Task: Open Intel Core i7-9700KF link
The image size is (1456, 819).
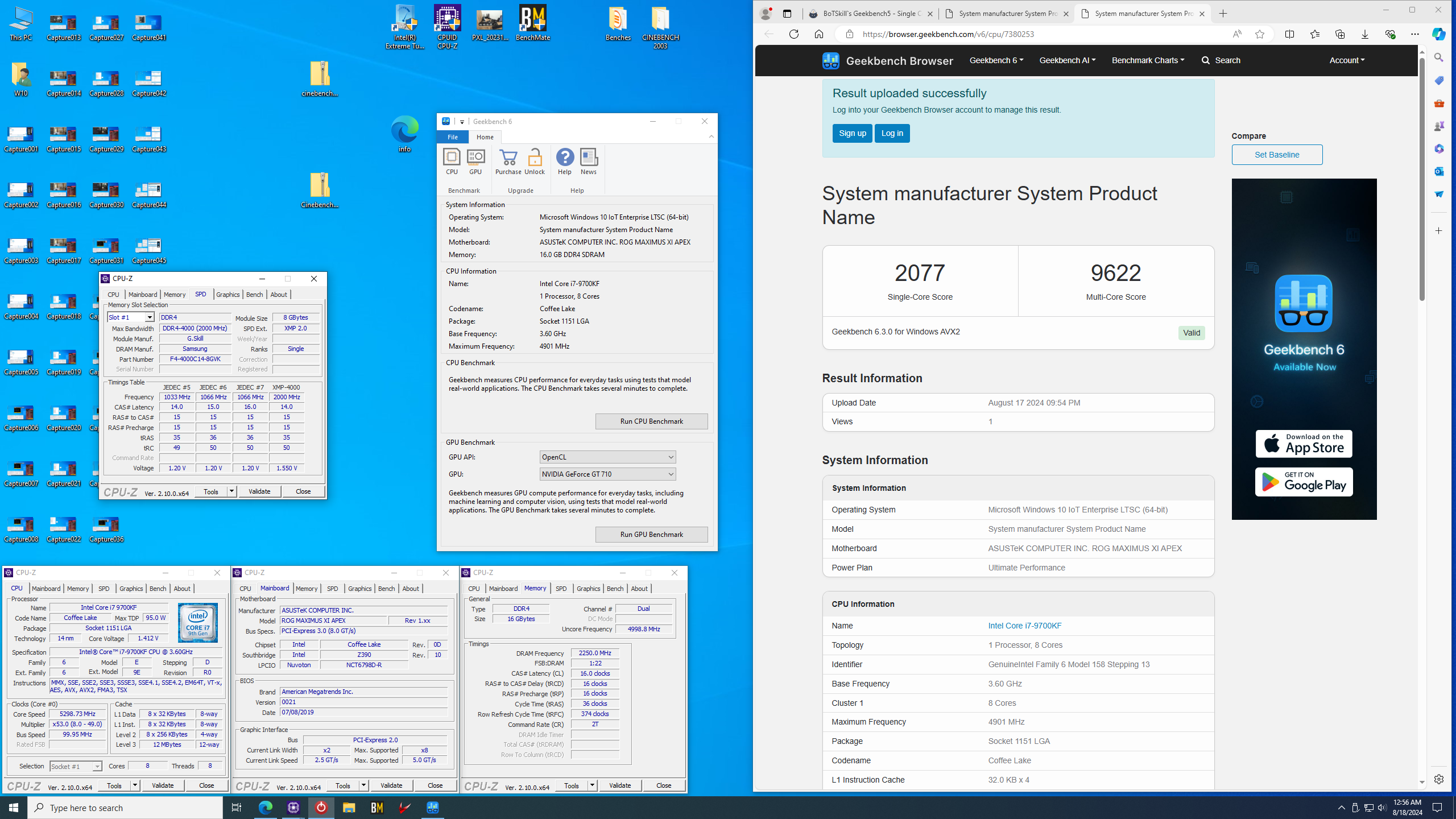Action: (x=1024, y=626)
